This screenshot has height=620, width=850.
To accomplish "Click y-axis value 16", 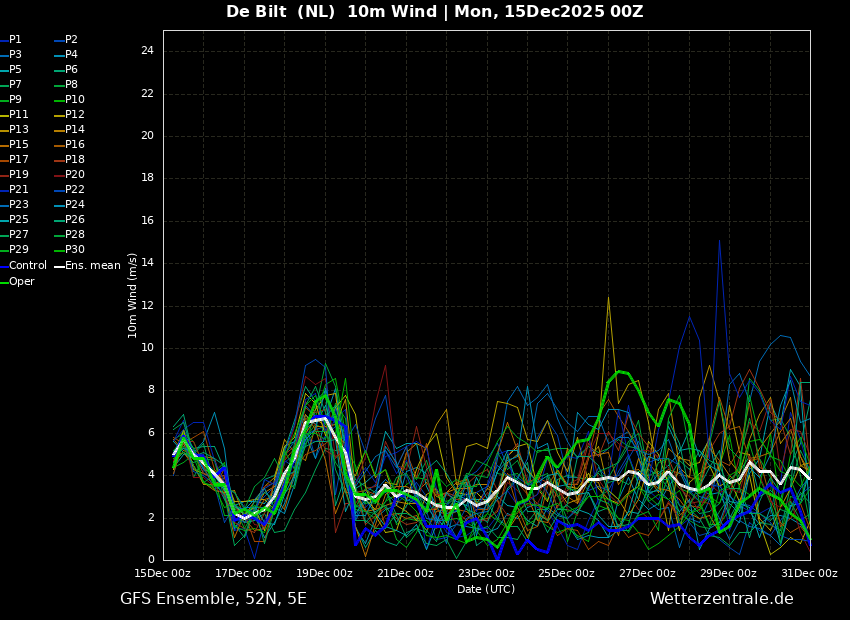I will point(147,221).
